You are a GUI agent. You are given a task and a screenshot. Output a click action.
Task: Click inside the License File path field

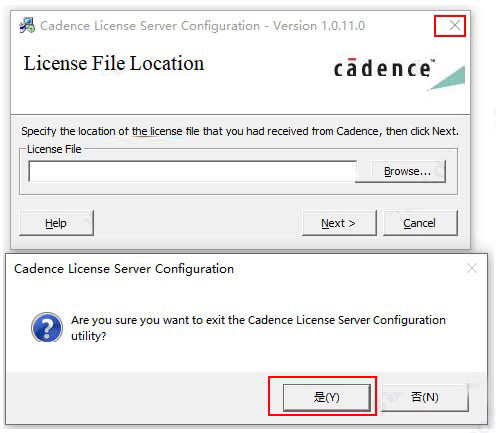pyautogui.click(x=192, y=171)
